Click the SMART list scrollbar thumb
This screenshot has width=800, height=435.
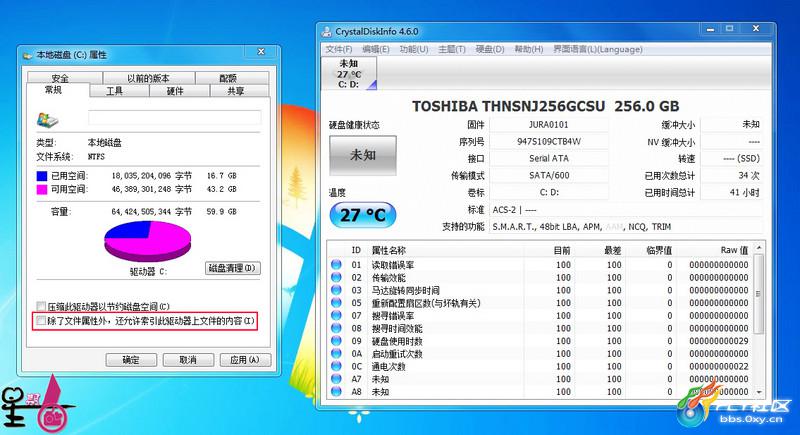click(x=759, y=294)
